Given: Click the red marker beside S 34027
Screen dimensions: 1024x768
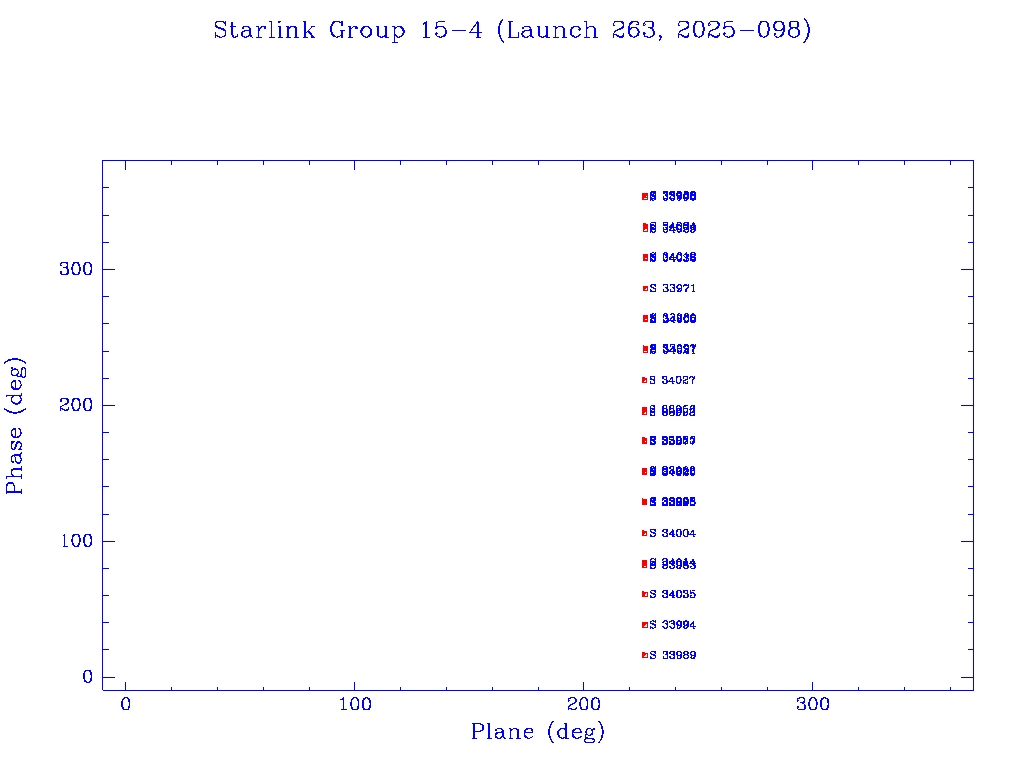Looking at the screenshot, I should tap(645, 380).
